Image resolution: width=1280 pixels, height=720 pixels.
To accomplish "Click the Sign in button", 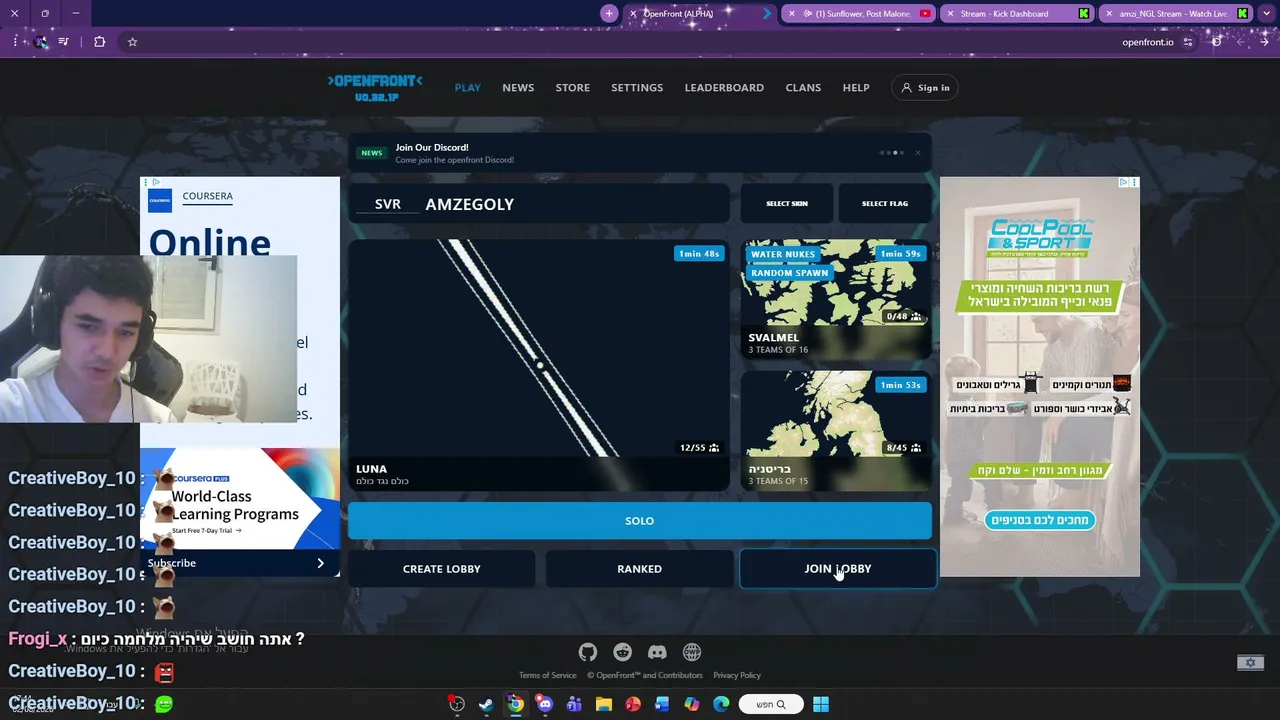I will (x=925, y=88).
